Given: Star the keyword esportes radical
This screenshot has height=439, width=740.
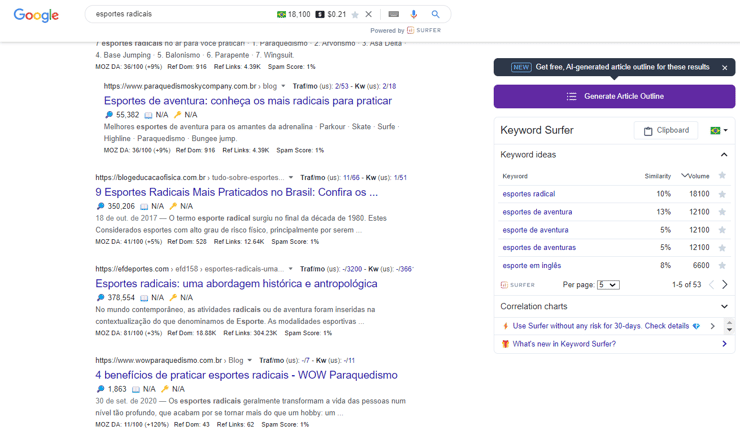Looking at the screenshot, I should coord(722,194).
